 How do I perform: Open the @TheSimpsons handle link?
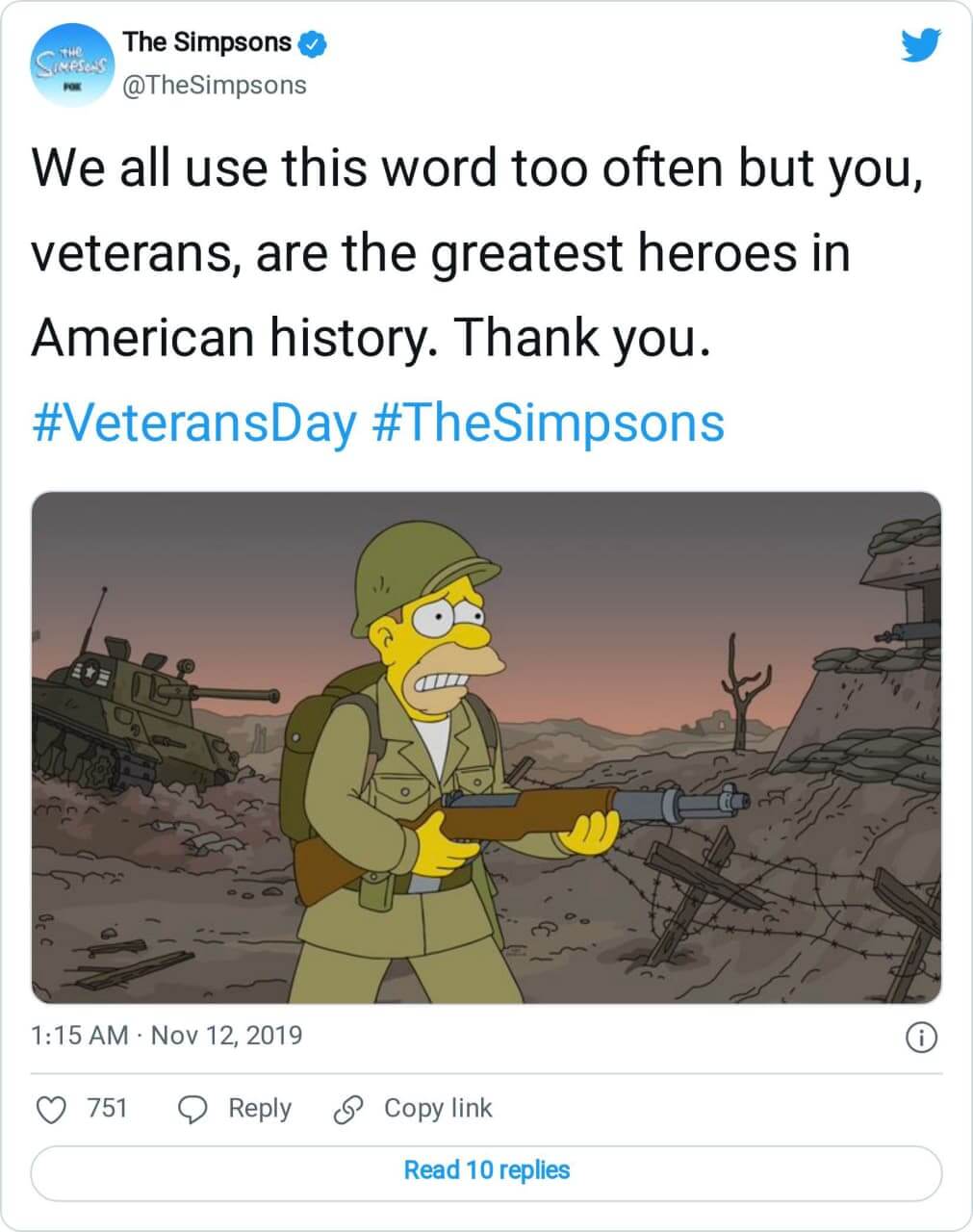point(215,85)
